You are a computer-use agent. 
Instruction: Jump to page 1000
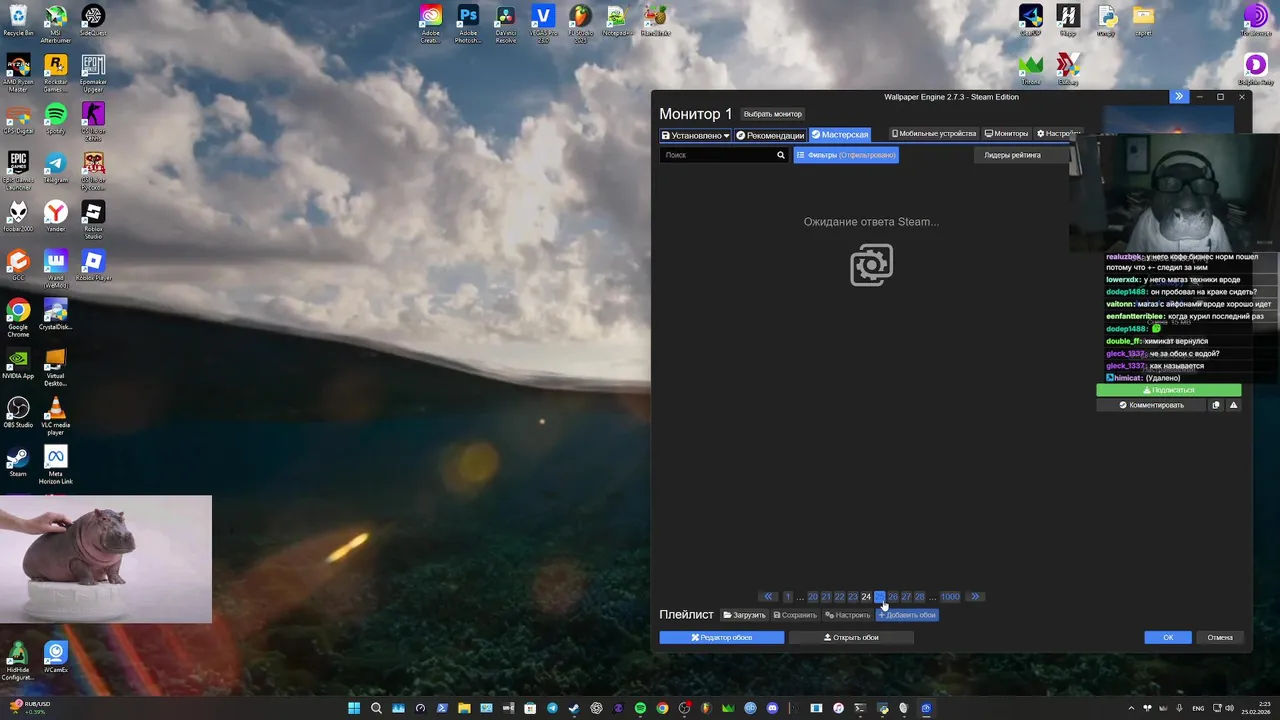(950, 597)
